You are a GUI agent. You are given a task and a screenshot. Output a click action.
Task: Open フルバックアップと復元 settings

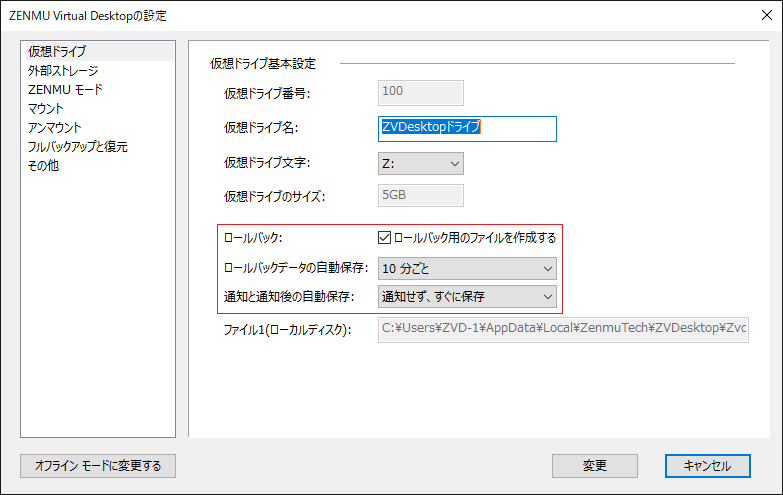(x=77, y=146)
